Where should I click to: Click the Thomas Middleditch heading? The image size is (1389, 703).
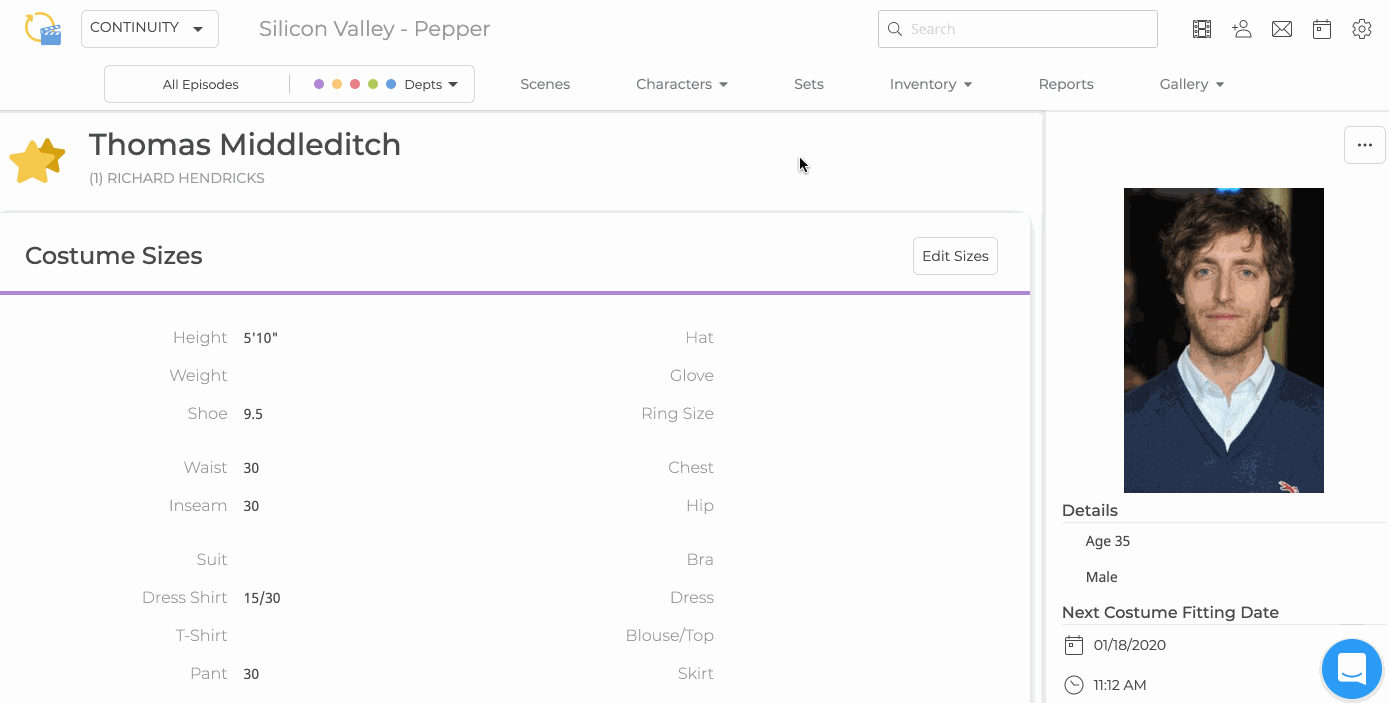tap(245, 145)
